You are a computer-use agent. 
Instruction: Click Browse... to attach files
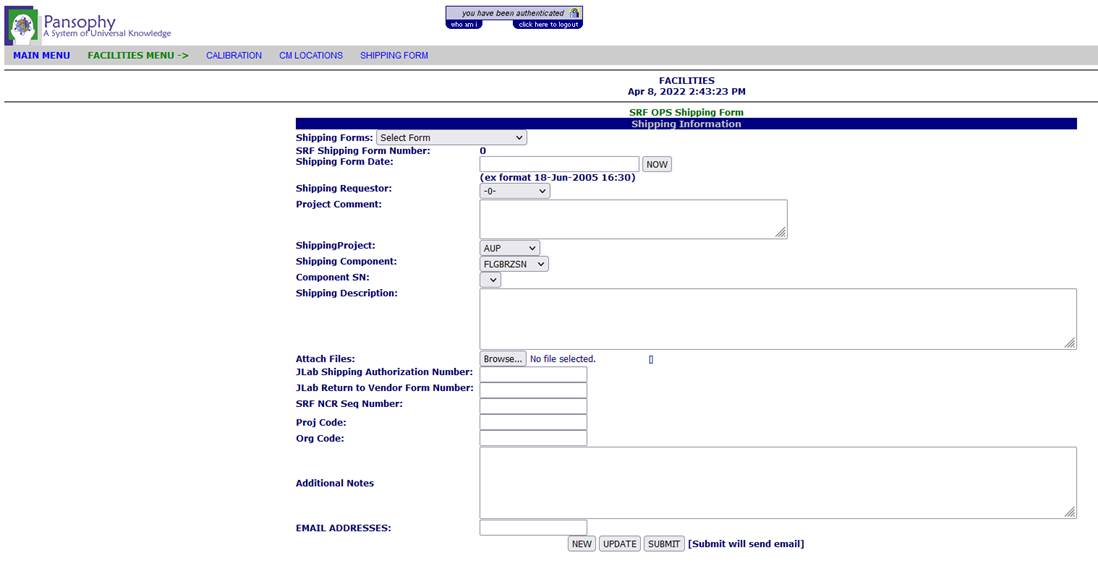click(503, 359)
